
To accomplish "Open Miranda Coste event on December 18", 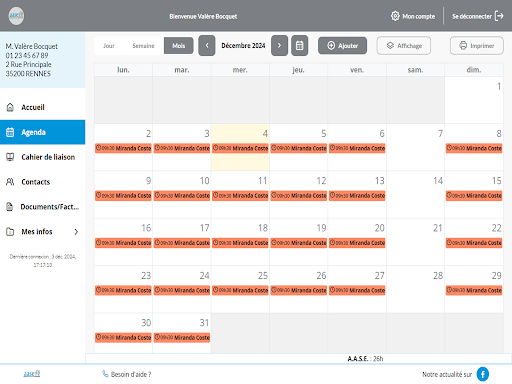I will [240, 243].
